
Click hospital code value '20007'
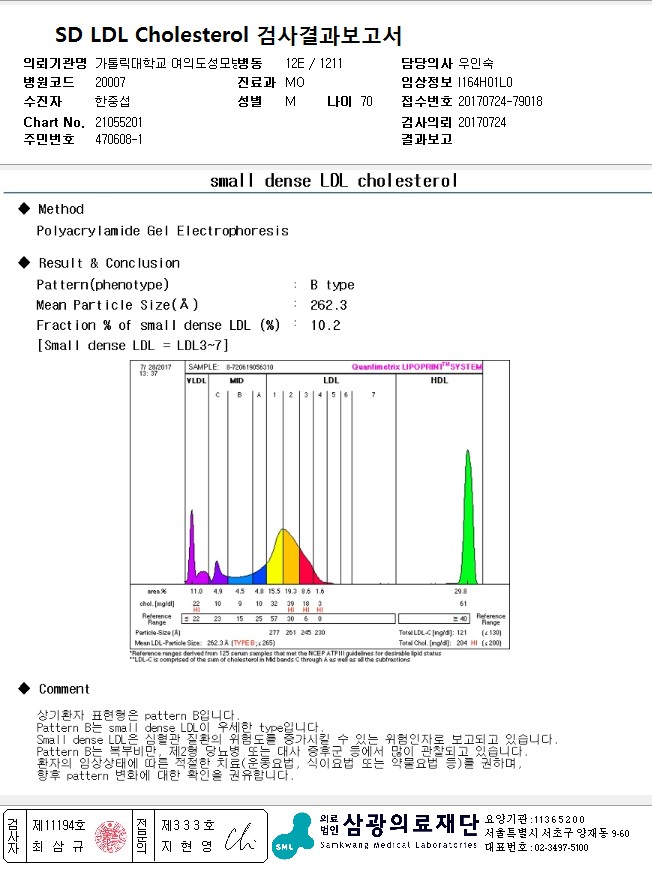(x=110, y=82)
